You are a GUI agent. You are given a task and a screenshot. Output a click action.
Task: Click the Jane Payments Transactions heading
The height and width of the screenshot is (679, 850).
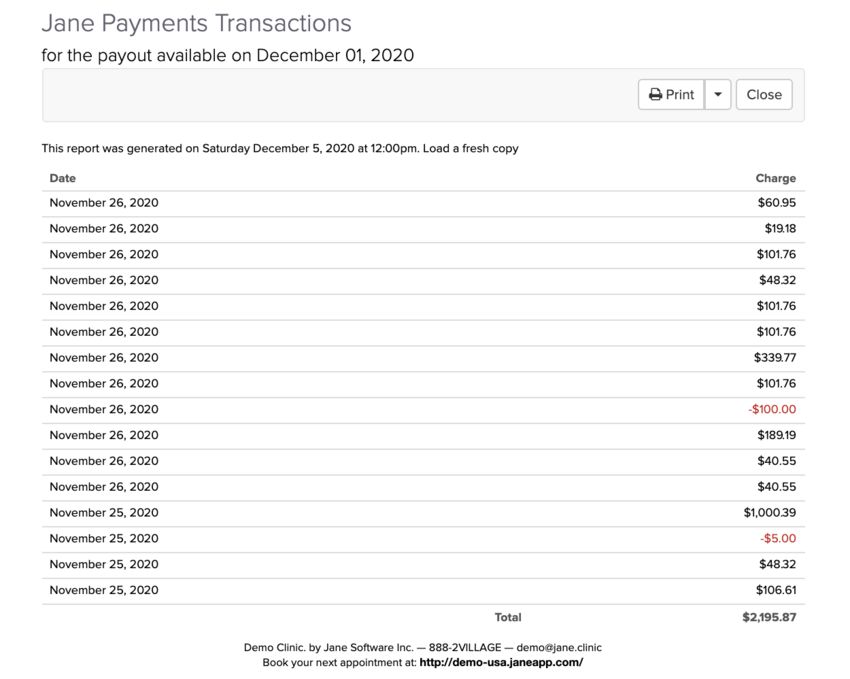[x=196, y=23]
